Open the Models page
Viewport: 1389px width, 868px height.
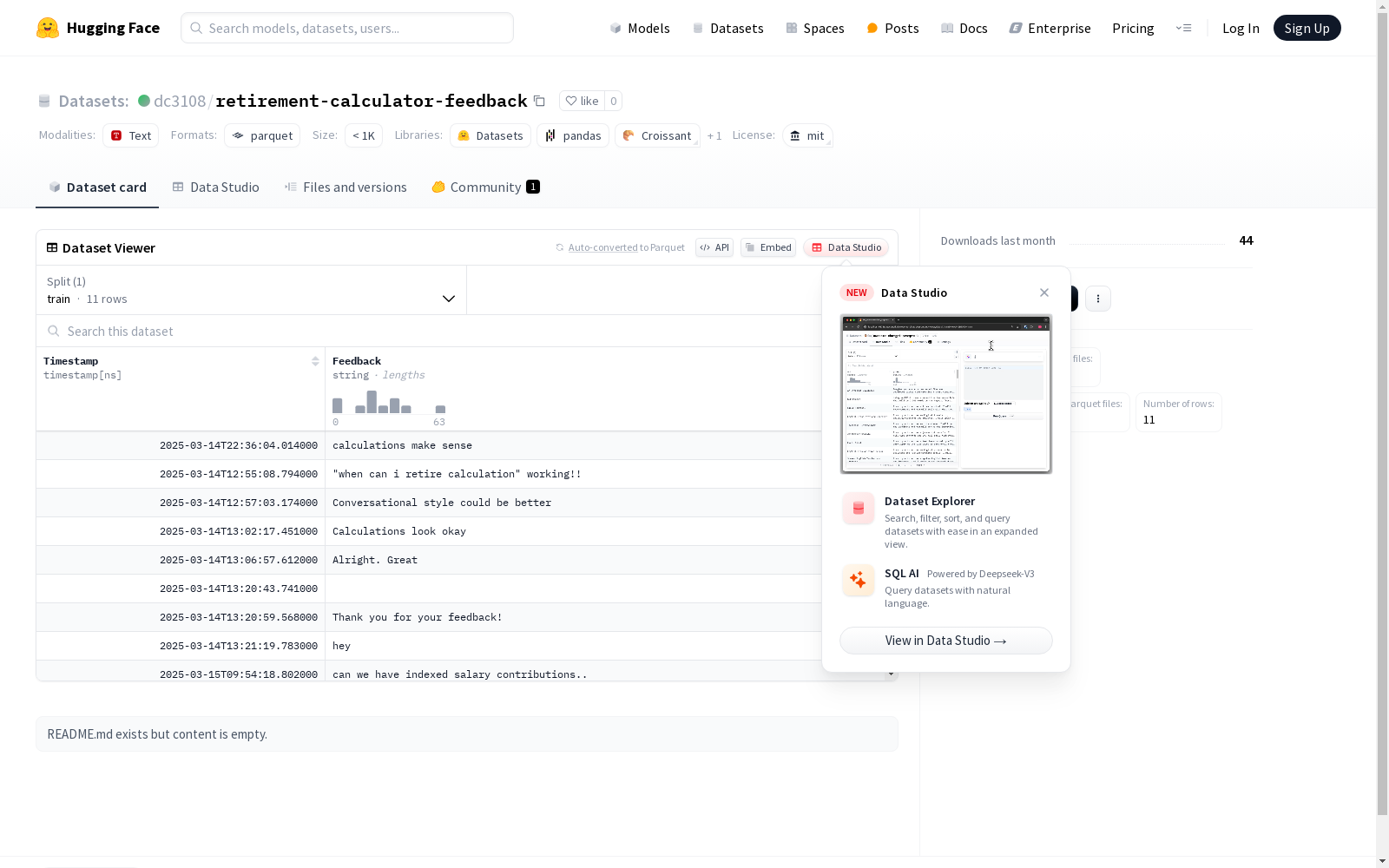640,28
